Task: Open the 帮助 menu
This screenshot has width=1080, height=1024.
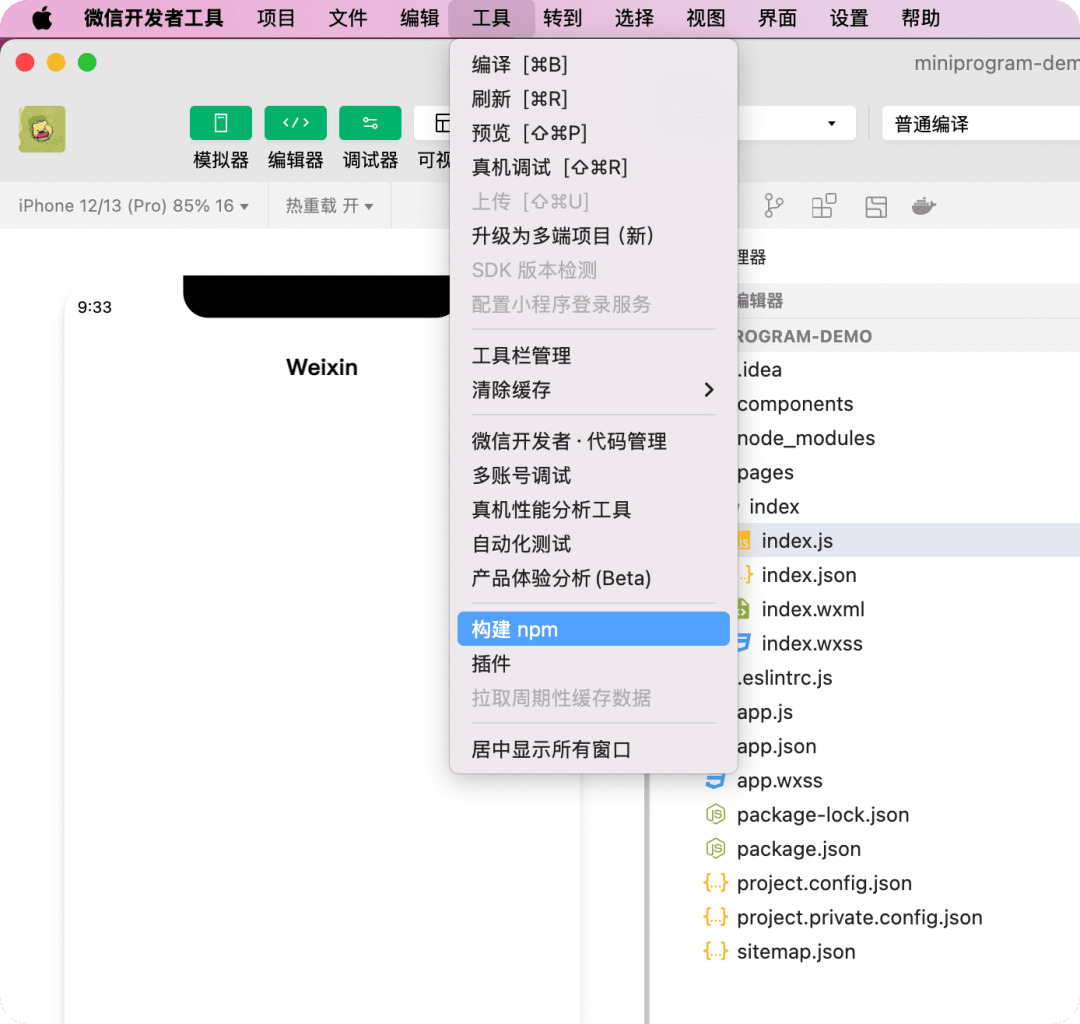Action: [921, 19]
